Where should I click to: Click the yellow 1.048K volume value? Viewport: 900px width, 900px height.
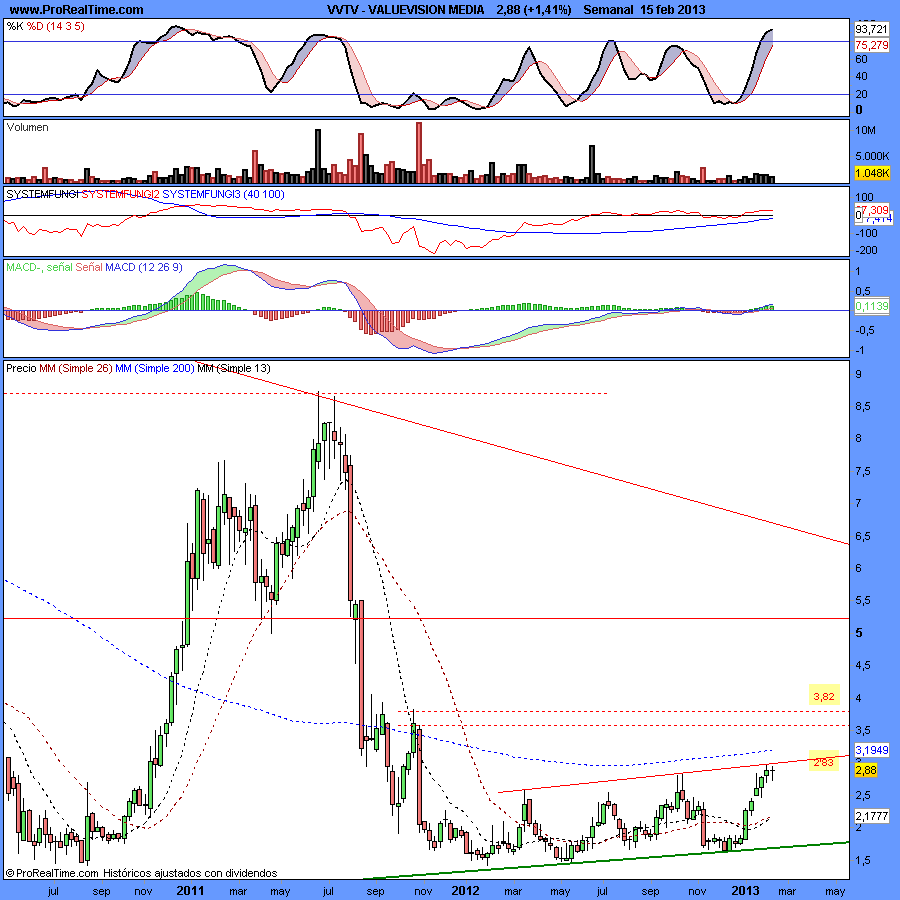872,173
